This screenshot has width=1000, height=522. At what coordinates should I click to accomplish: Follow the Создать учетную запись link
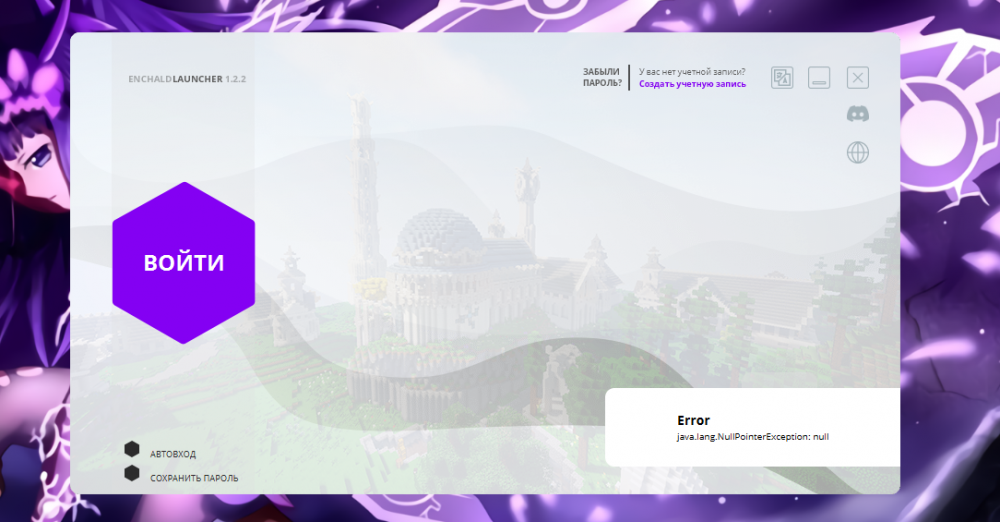pos(693,84)
